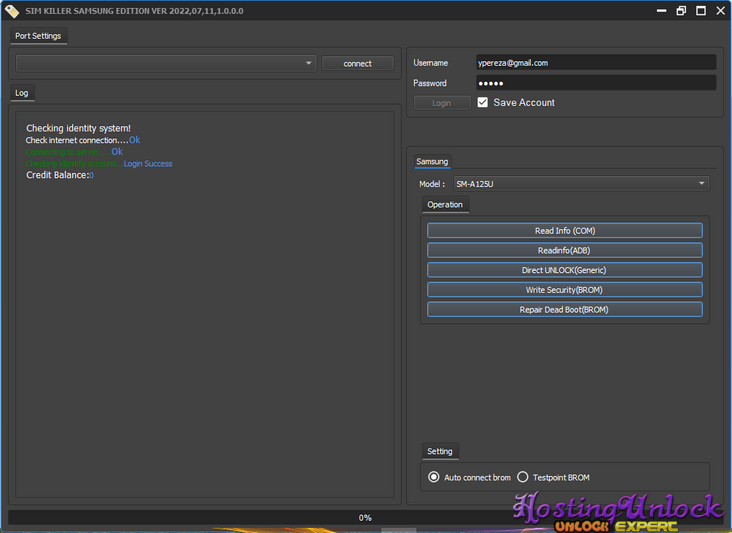Click the 'Credit Balance:0' log line
The height and width of the screenshot is (533, 732).
(60, 175)
